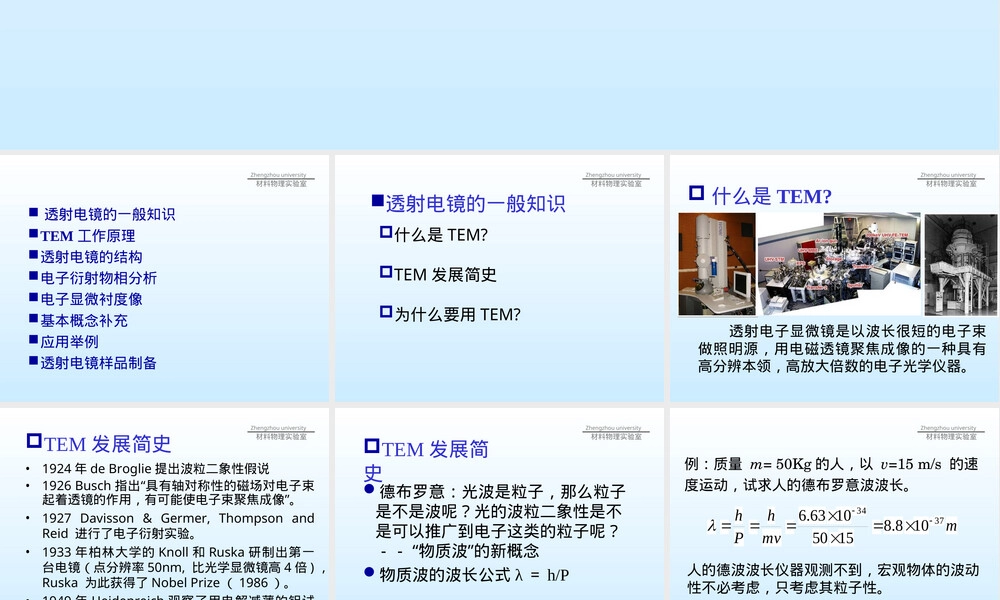Click the bullet text 'TEM 发展简史' in second slide
The height and width of the screenshot is (600, 1000).
point(445,275)
